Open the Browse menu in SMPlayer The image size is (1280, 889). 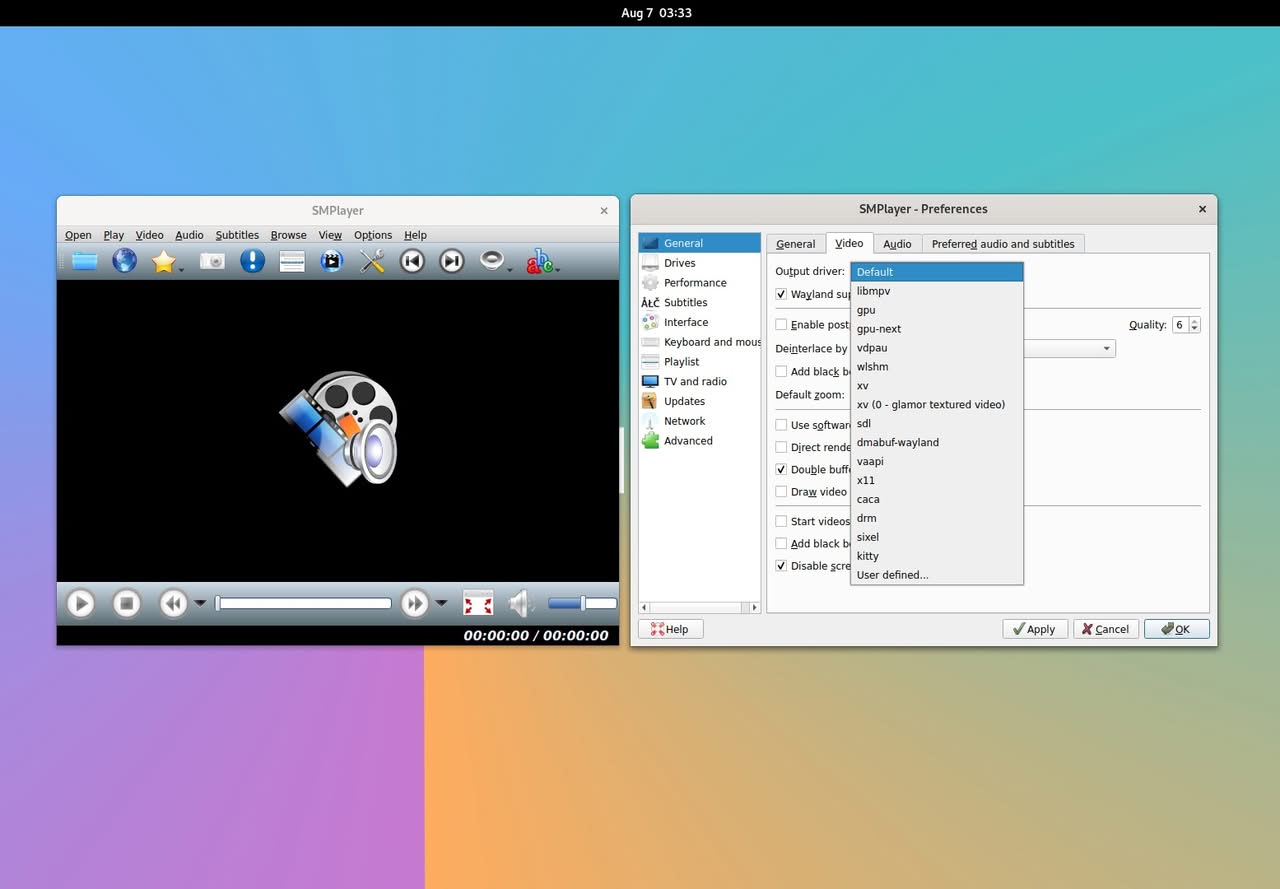[288, 235]
